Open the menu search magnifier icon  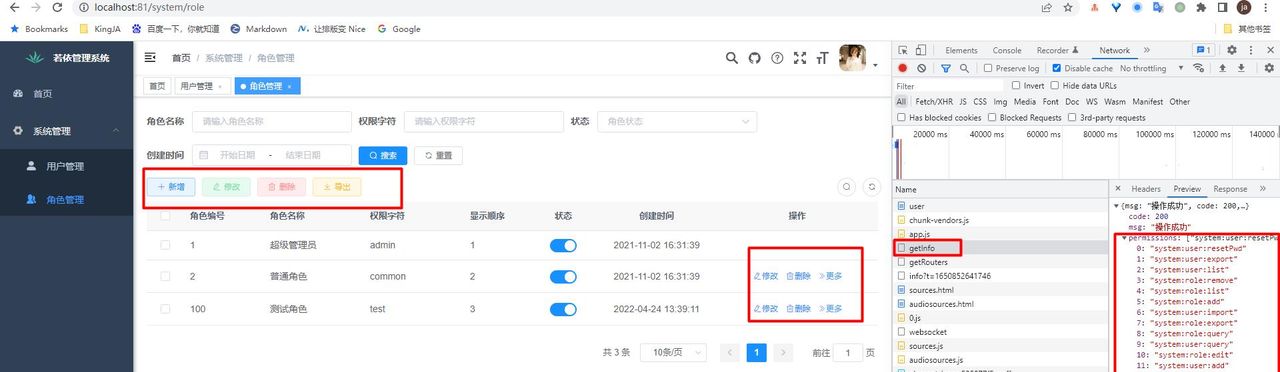[732, 58]
